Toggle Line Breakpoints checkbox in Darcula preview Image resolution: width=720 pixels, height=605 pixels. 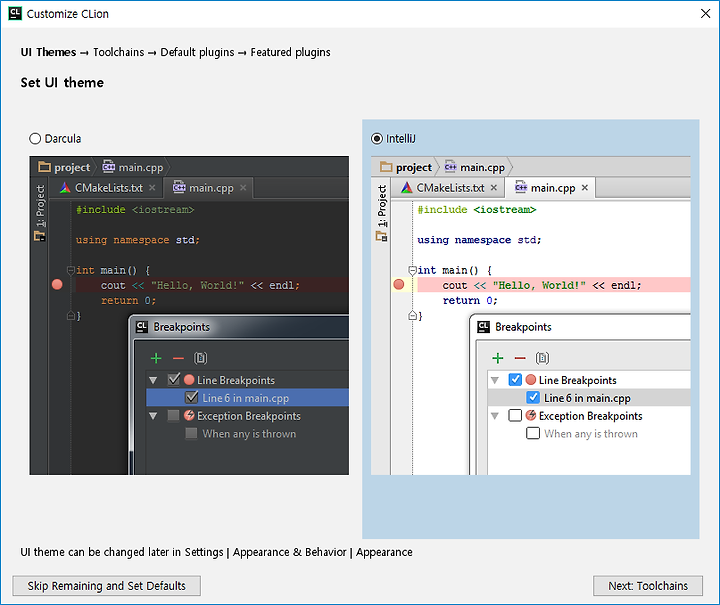pyautogui.click(x=174, y=380)
